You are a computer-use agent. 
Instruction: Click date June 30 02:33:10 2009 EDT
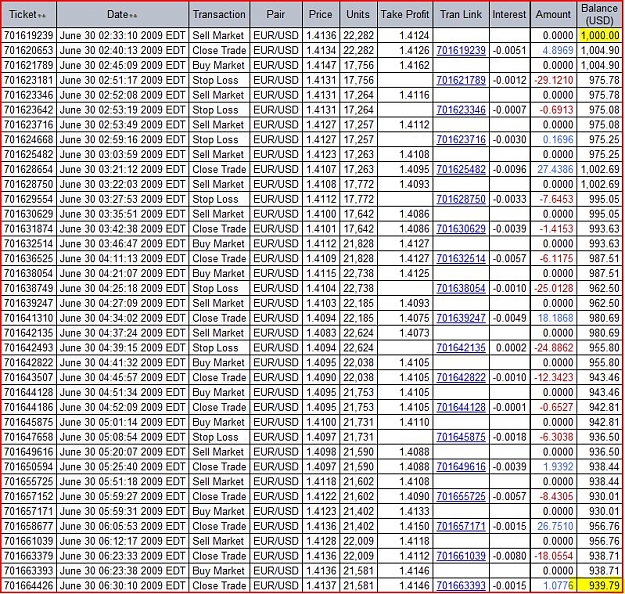[122, 36]
